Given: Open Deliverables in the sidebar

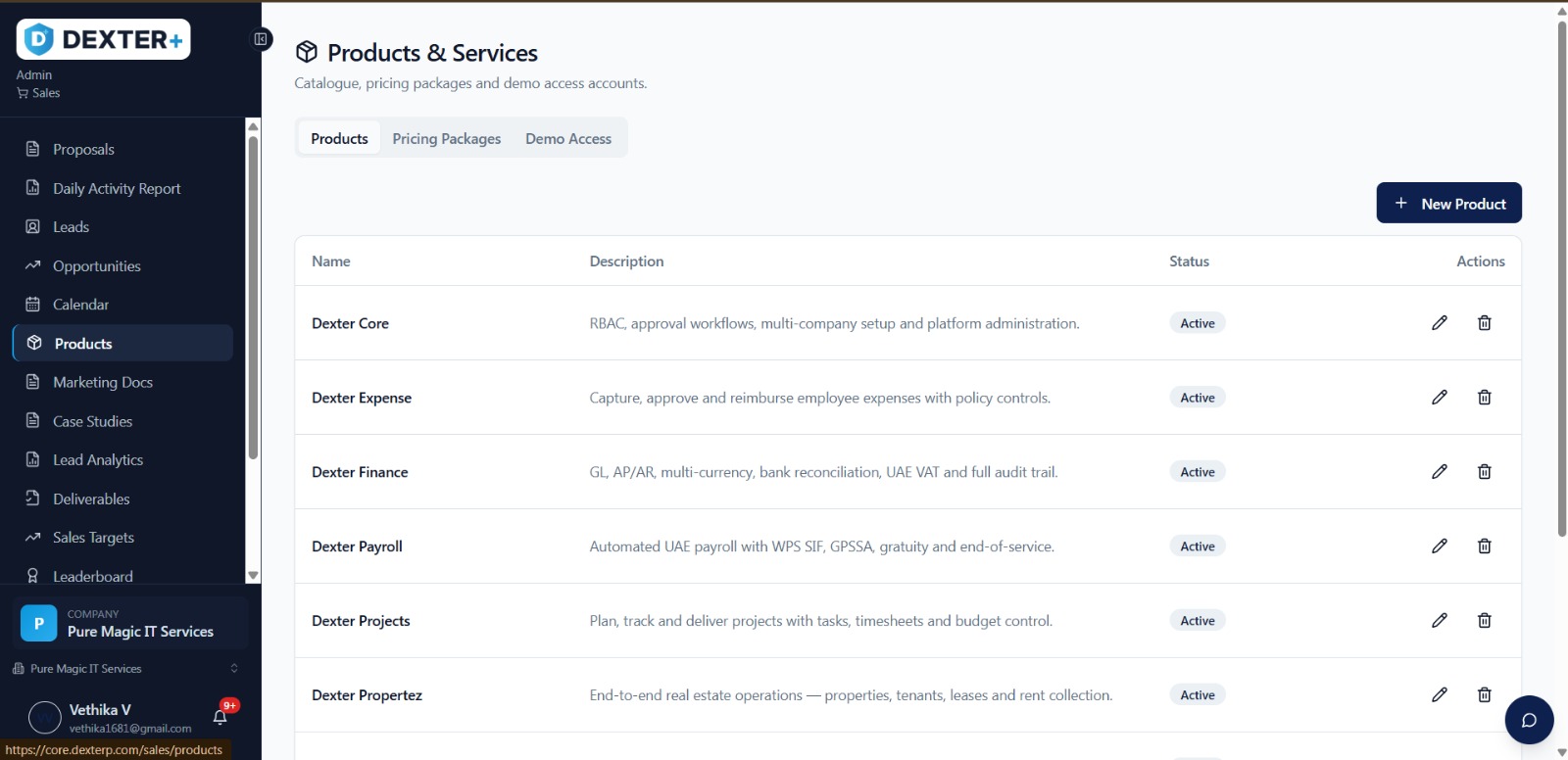Looking at the screenshot, I should (122, 499).
